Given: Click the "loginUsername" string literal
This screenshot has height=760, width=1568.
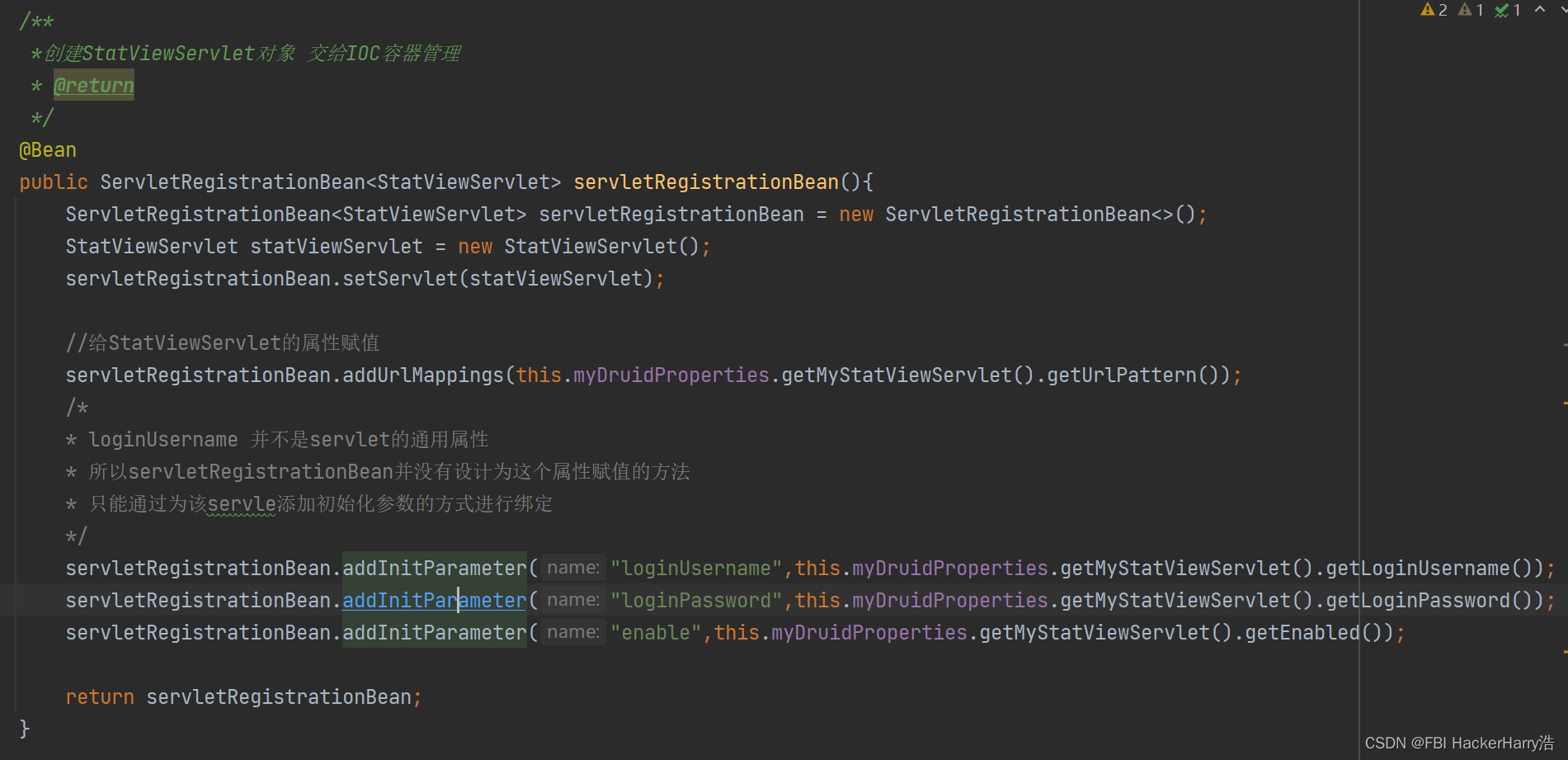Looking at the screenshot, I should point(696,569).
